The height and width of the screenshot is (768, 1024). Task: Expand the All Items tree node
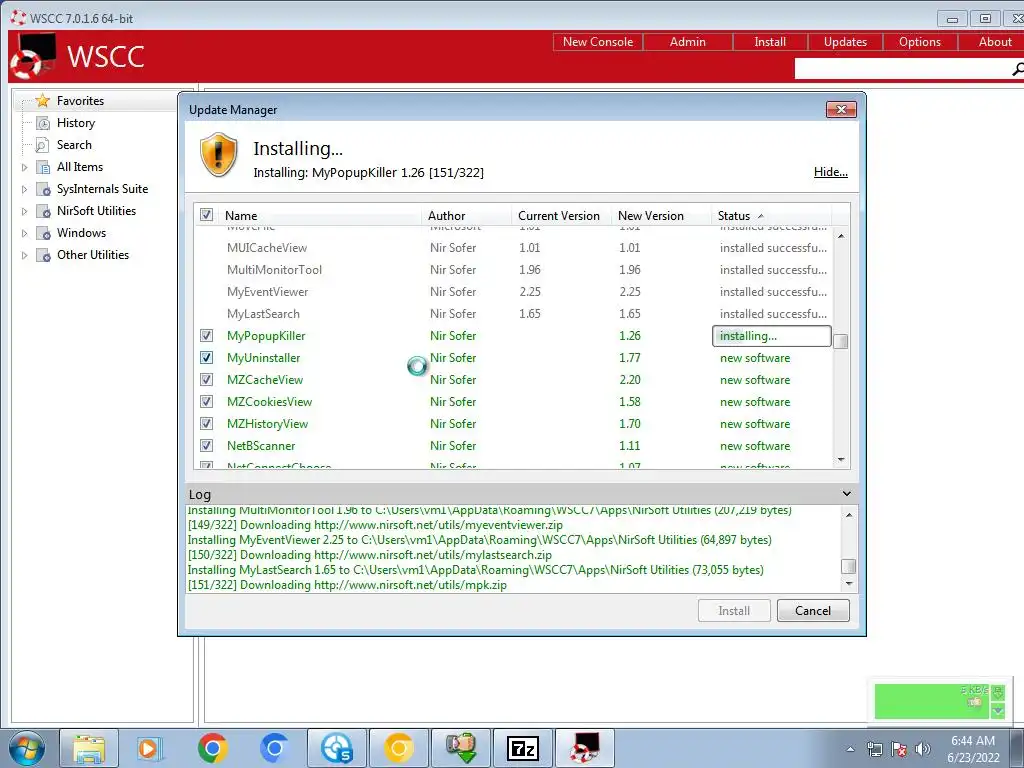24,167
